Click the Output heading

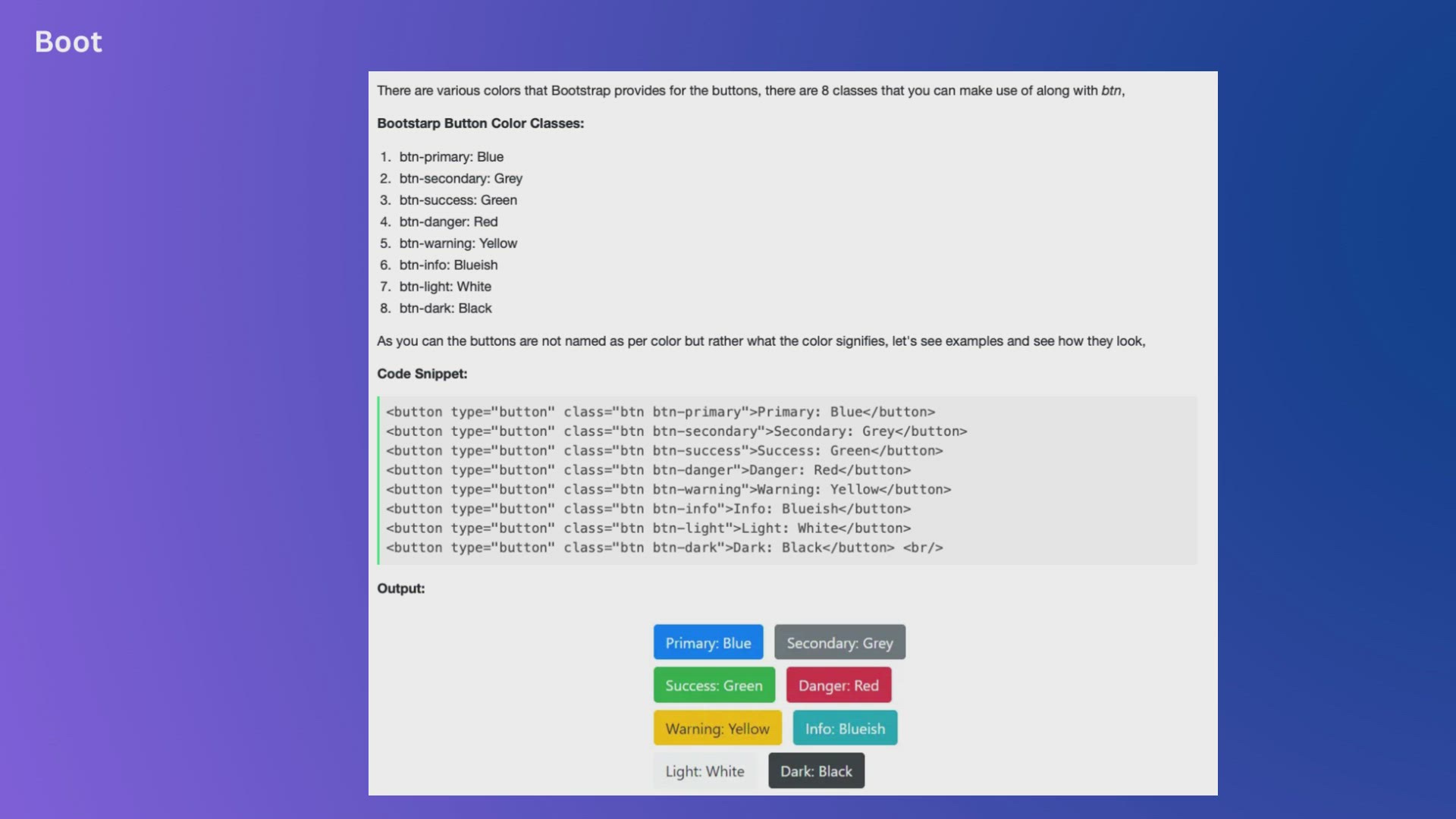point(400,588)
